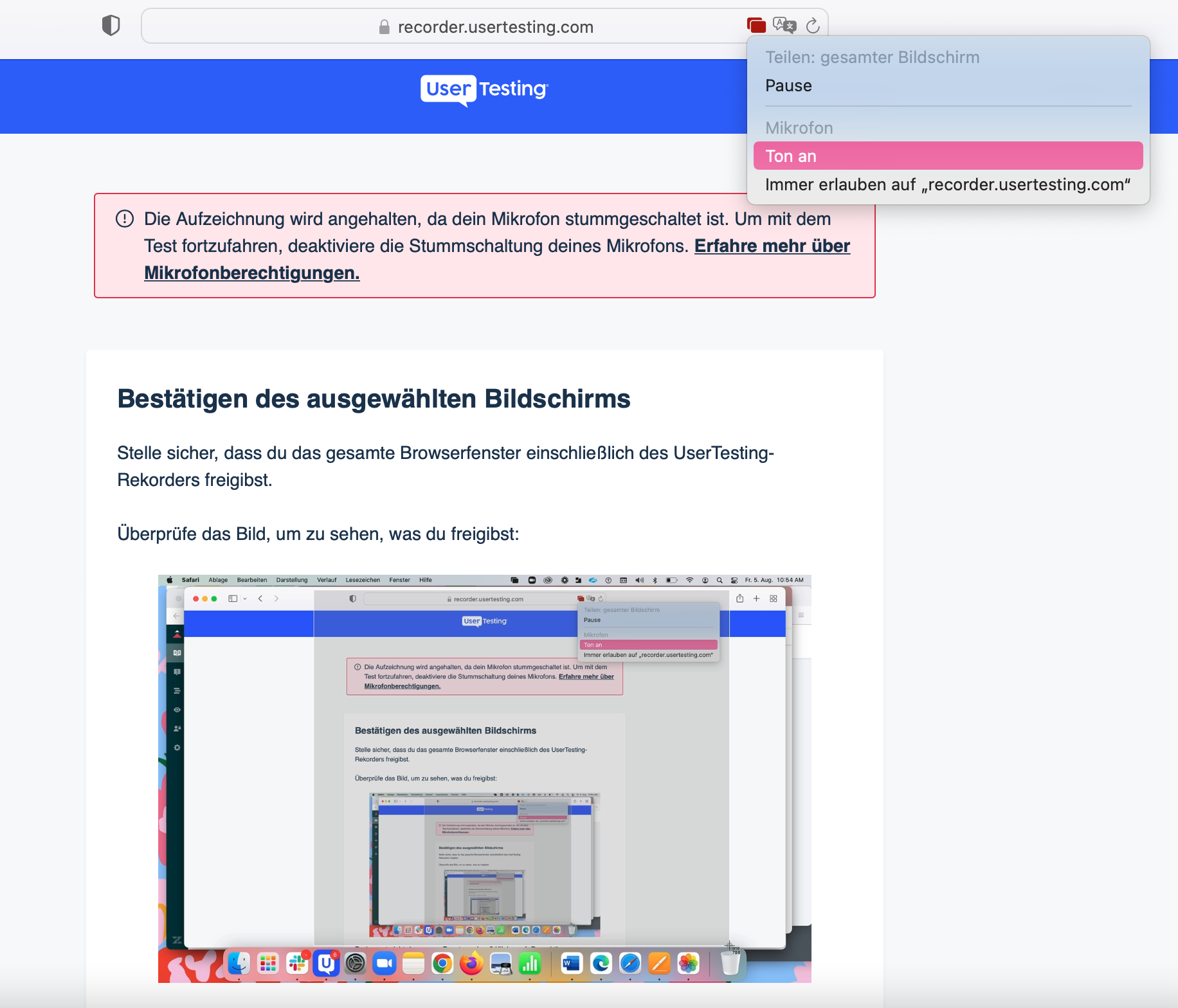Click the share icon in preview's Safari toolbar
This screenshot has height=1008, width=1178.
coord(739,598)
